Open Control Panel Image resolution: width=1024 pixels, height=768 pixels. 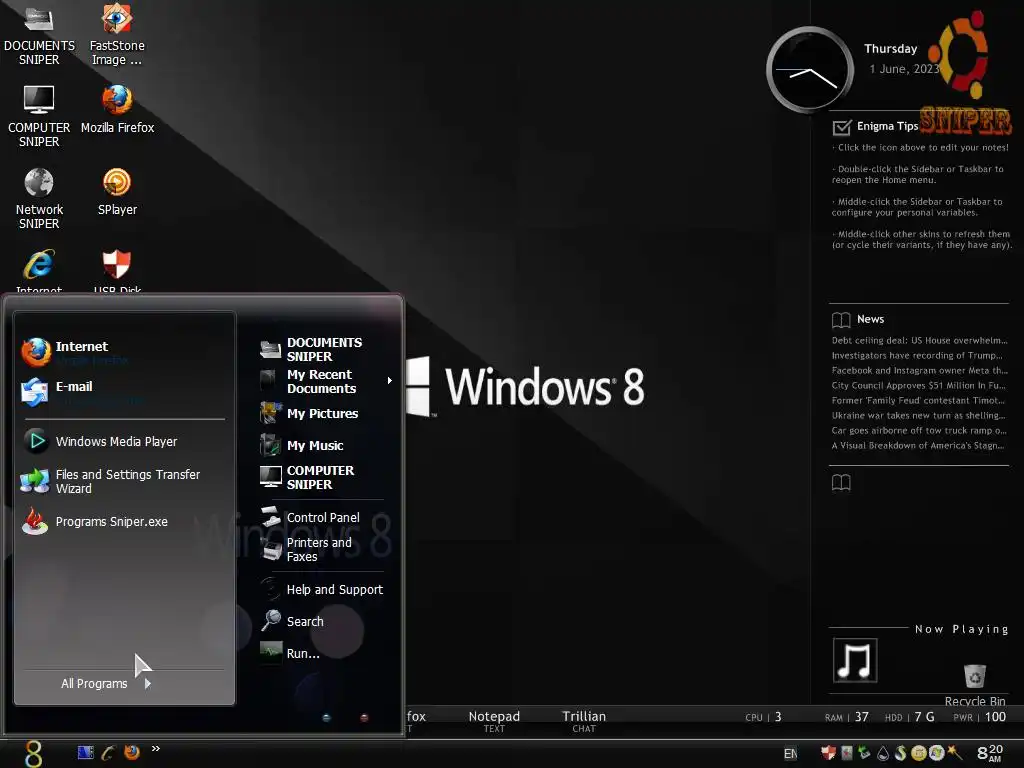click(310, 517)
